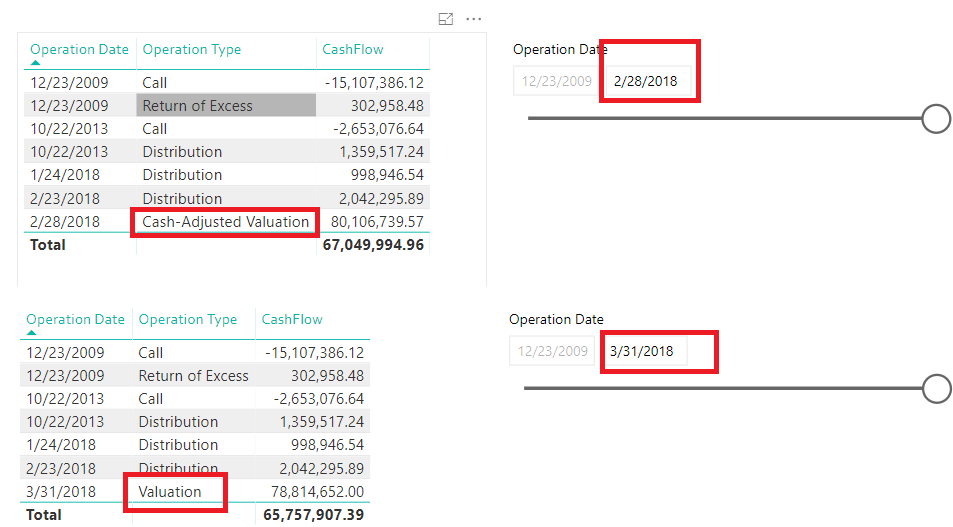Click CashFlow header in upper table
The image size is (953, 527).
[x=353, y=49]
